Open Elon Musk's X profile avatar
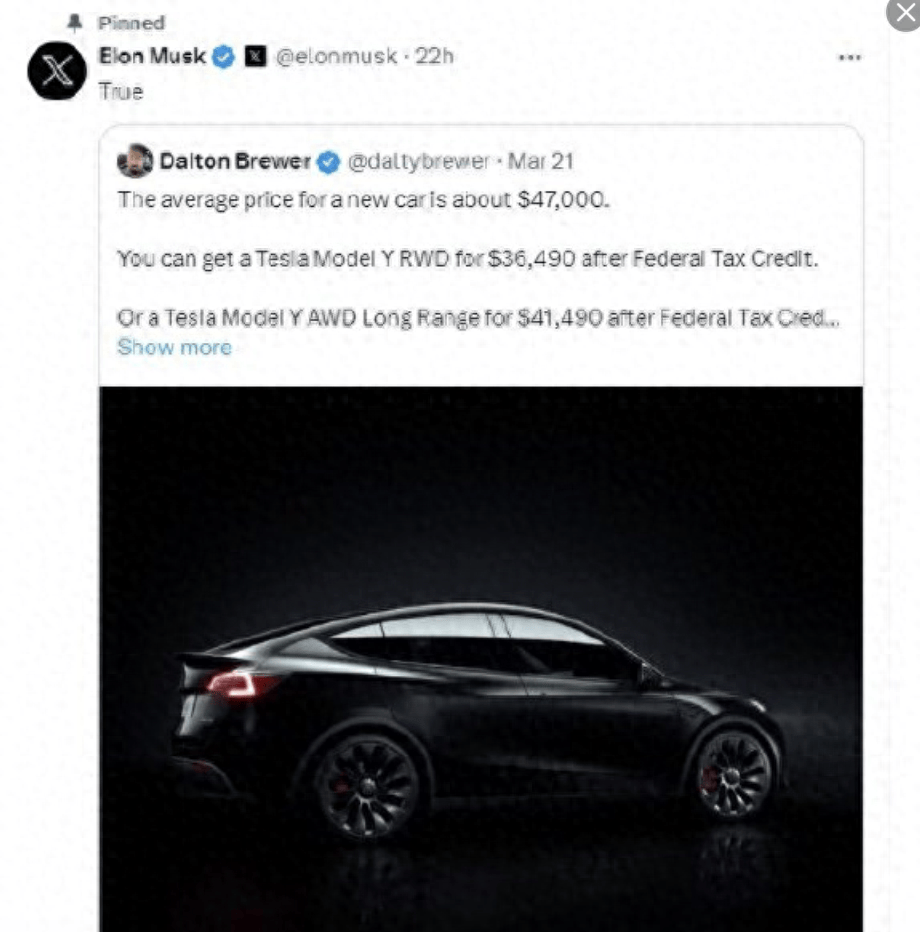 pyautogui.click(x=57, y=71)
